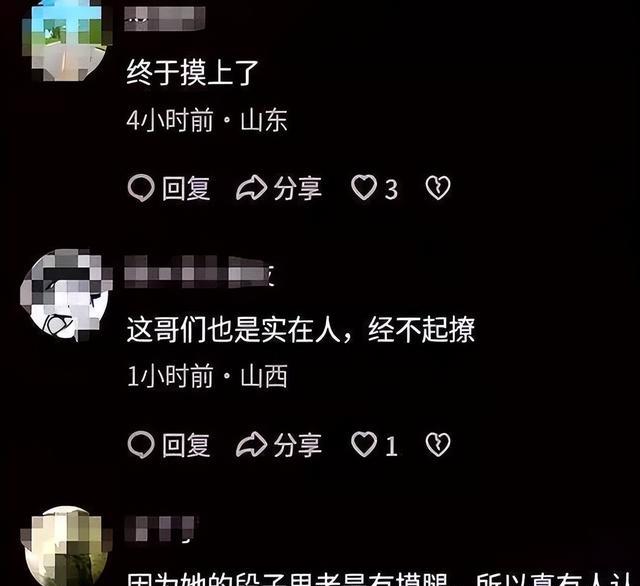This screenshot has height=586, width=640.
Task: Click the 回复 label under the 山西 comment
Action: [x=186, y=445]
